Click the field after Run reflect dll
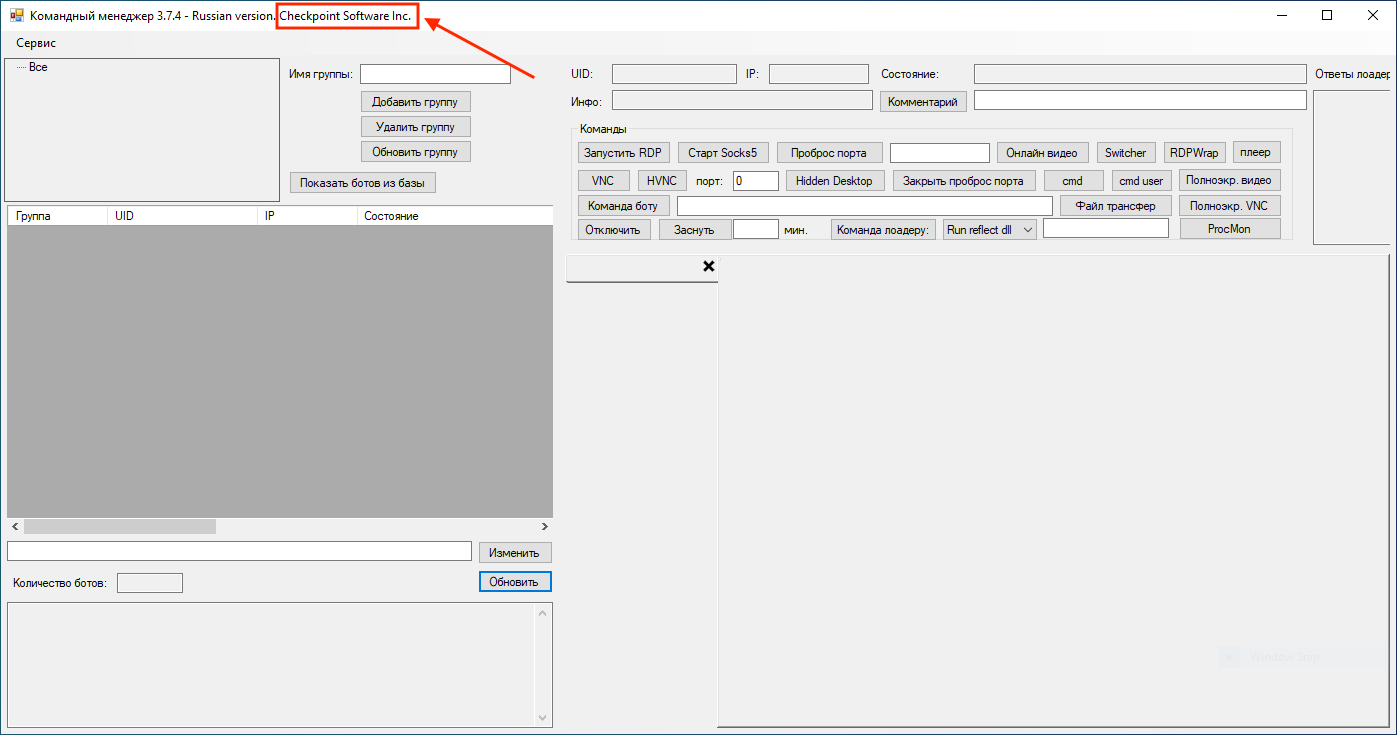 pos(1106,228)
